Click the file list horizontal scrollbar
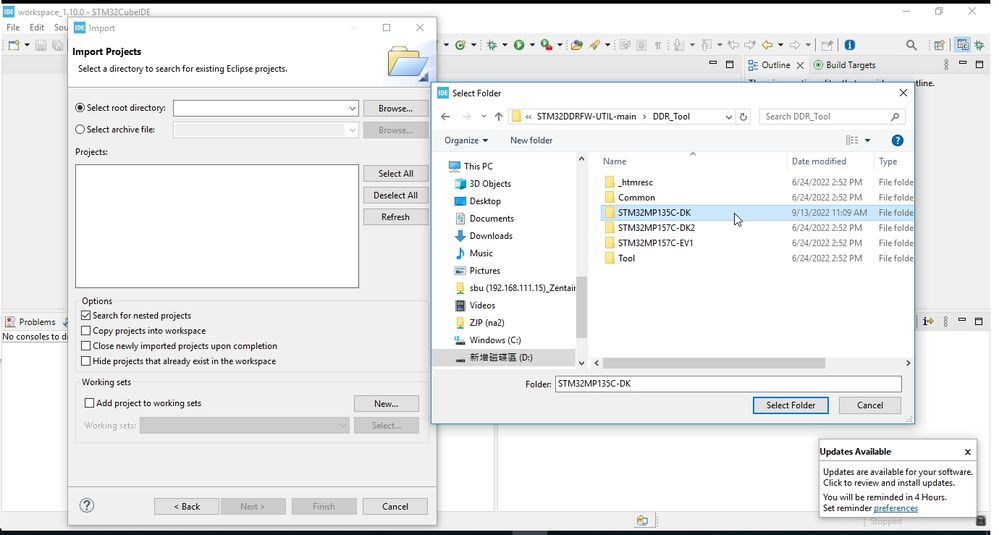Viewport: 999px width, 535px height. [x=714, y=363]
